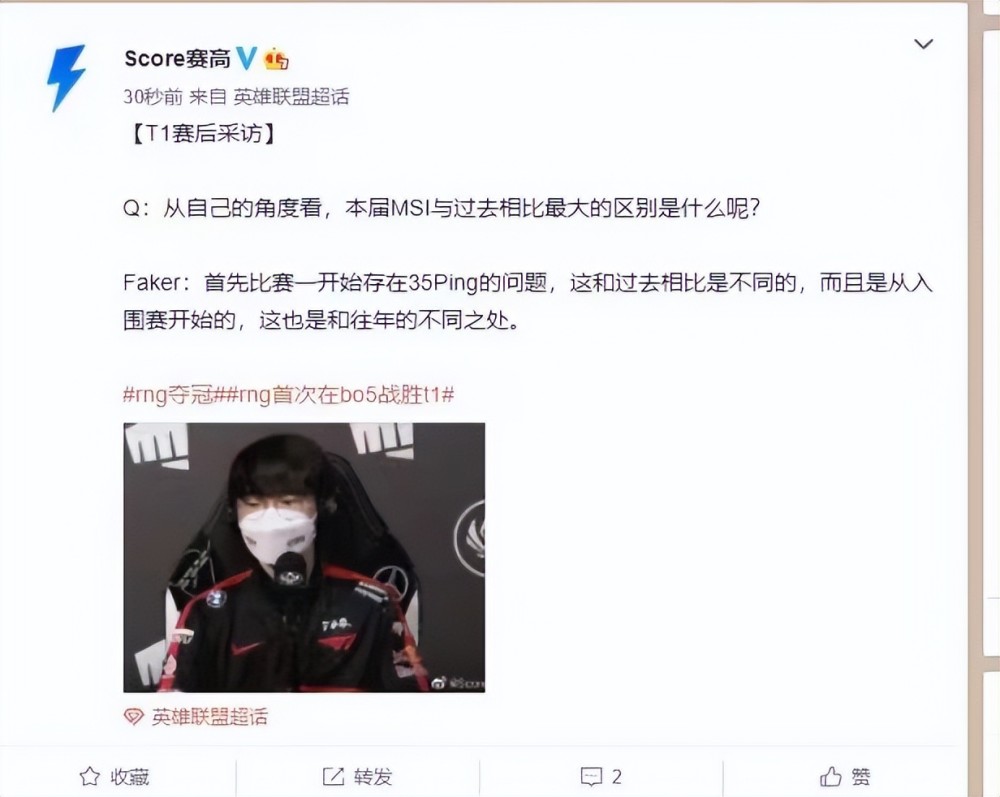Enlarge the Faker interview photo thumbnail

(x=304, y=557)
